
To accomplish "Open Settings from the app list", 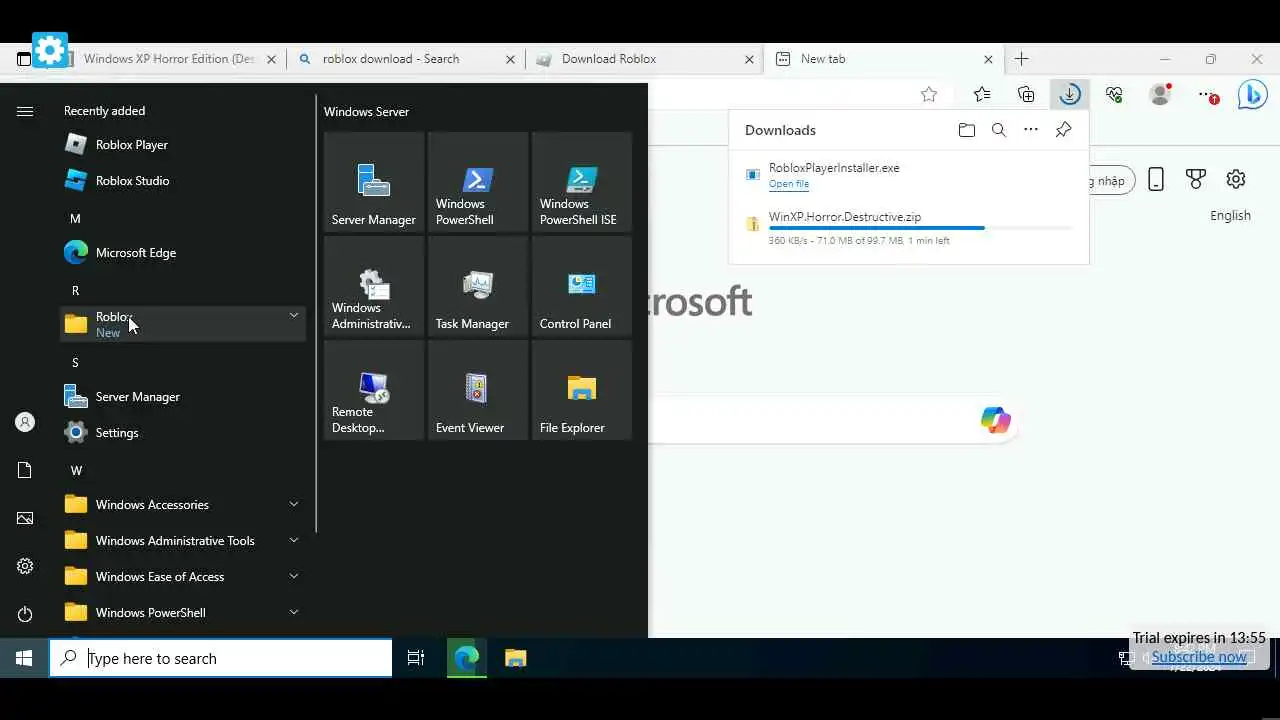I will (x=183, y=433).
